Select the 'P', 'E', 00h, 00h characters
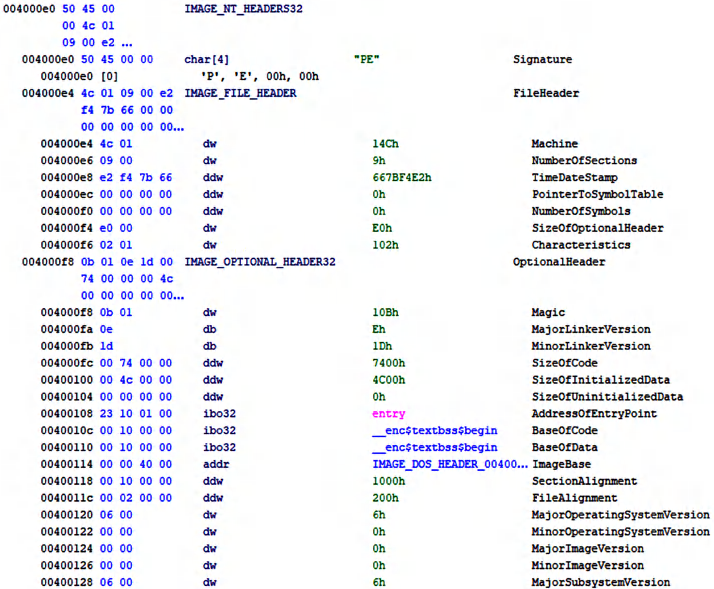This screenshot has width=714, height=589. [260, 77]
